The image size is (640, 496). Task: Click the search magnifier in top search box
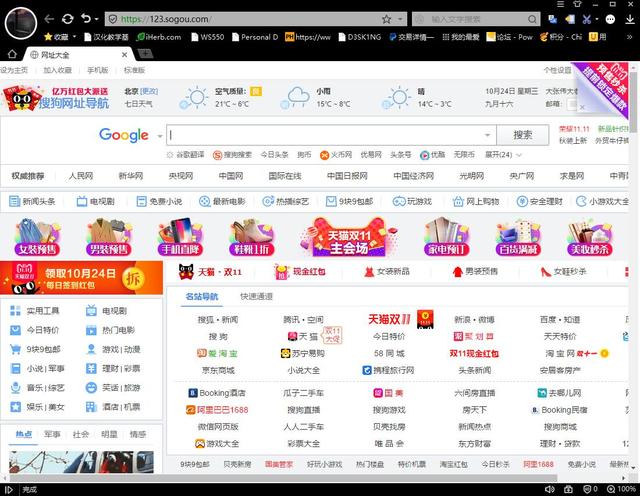click(532, 19)
